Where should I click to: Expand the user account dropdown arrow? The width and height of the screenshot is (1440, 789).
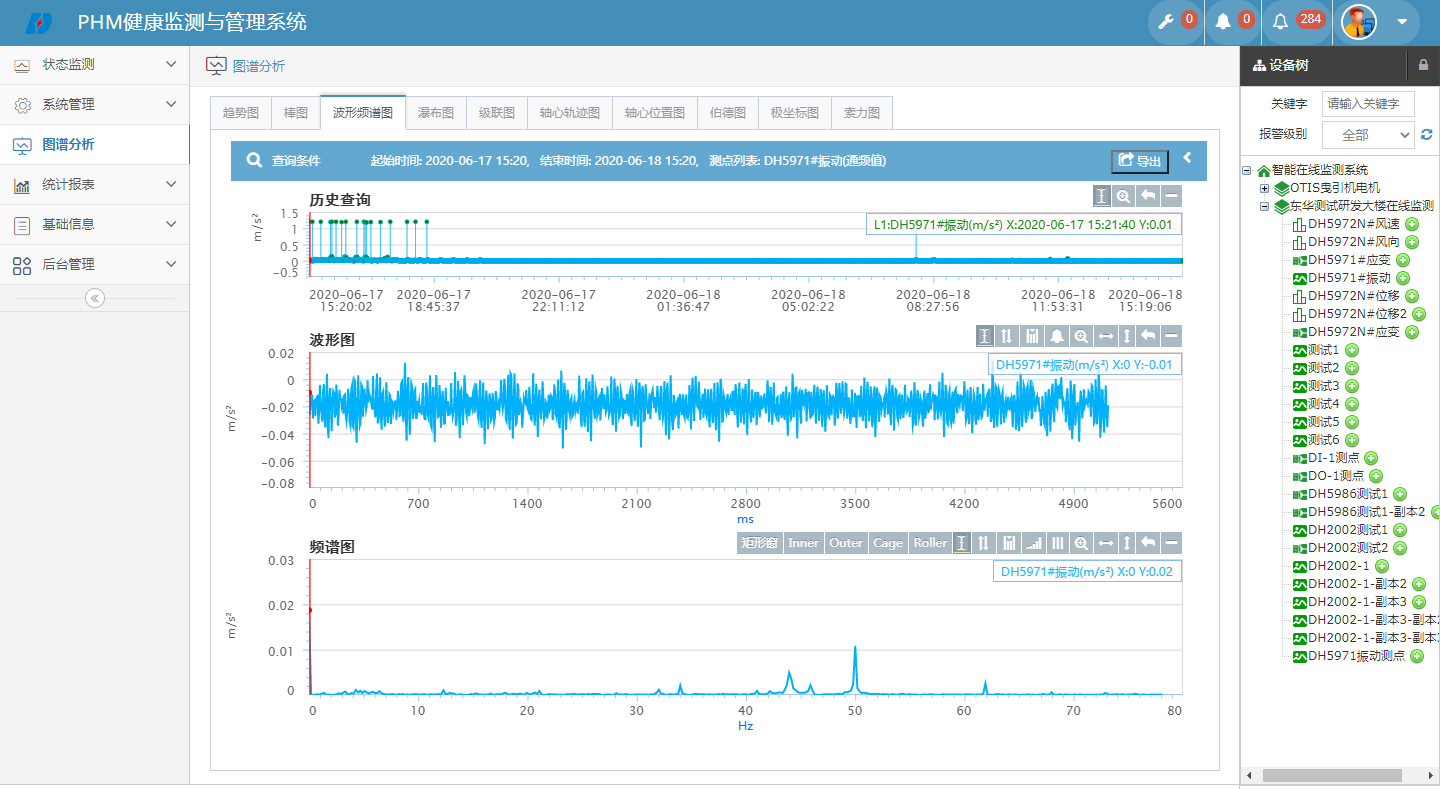click(1402, 22)
